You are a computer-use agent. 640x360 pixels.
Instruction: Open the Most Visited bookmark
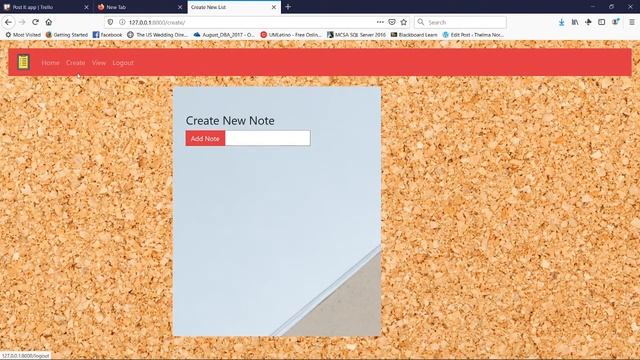tap(23, 35)
